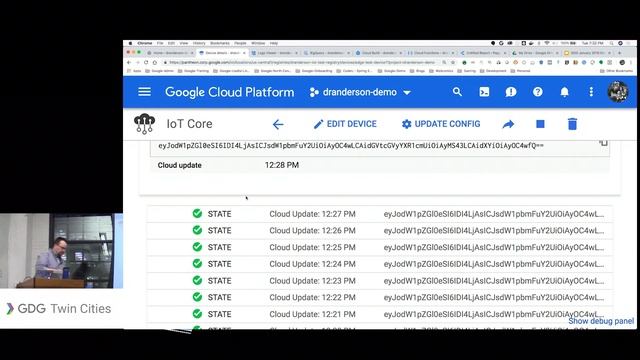Click the Chrome address bar URL
Viewport: 640px width, 360px height.
pyautogui.click(x=302, y=62)
